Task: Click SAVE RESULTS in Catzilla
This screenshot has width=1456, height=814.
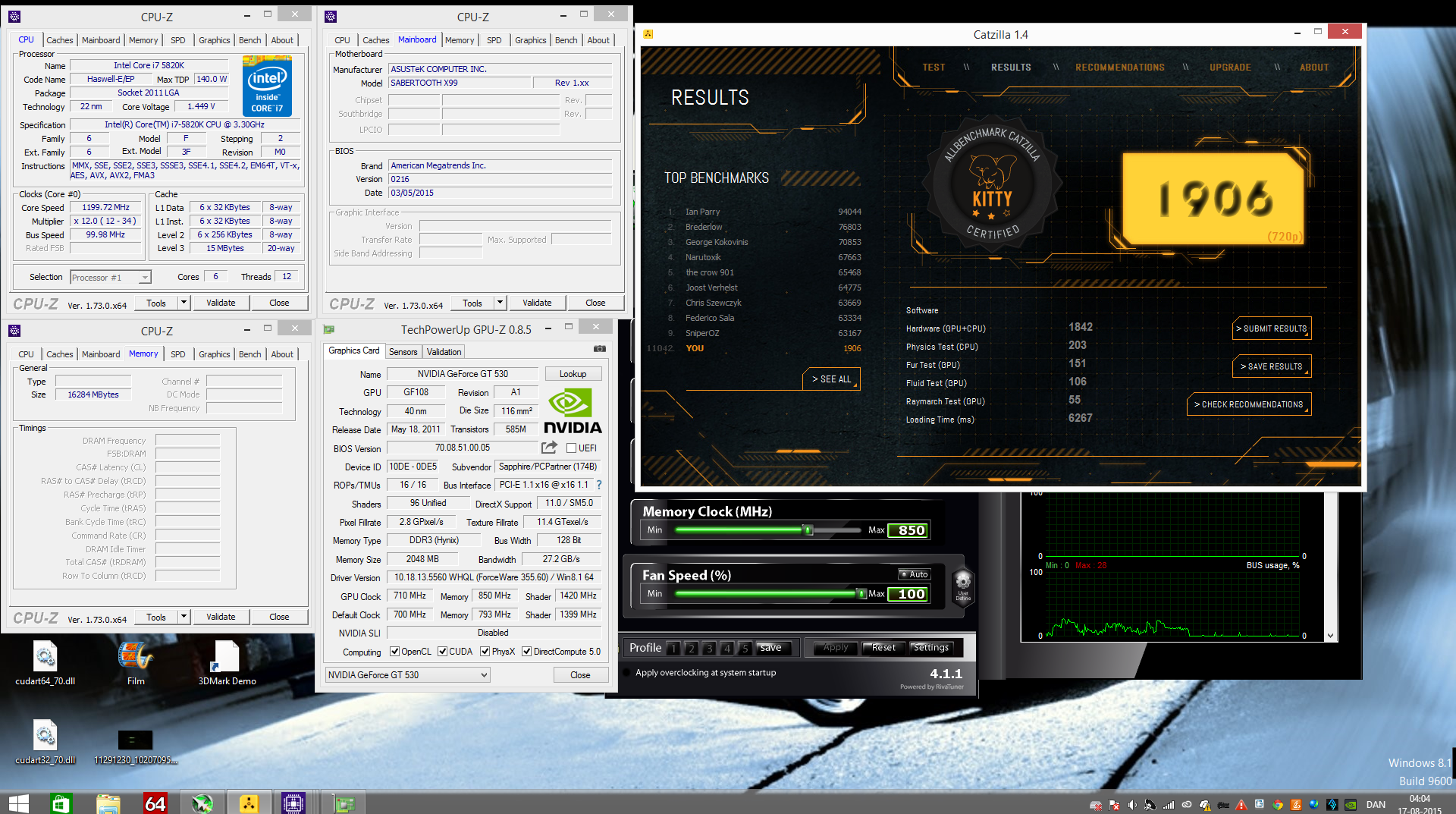Action: click(1272, 366)
